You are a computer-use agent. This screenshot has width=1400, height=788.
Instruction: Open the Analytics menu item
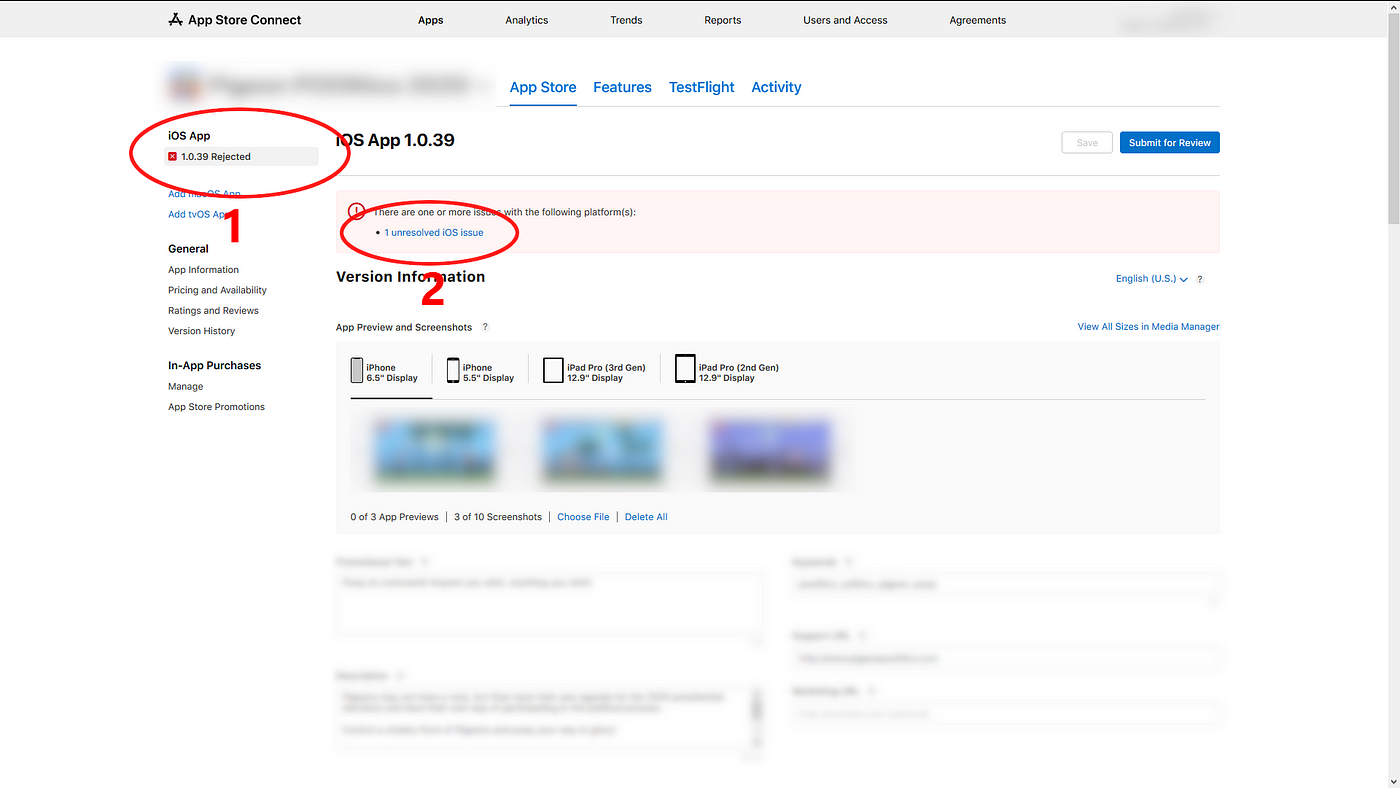point(527,20)
